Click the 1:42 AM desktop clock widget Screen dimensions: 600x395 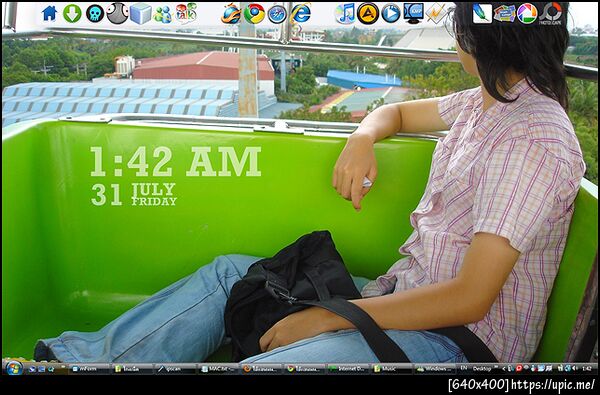pos(175,161)
